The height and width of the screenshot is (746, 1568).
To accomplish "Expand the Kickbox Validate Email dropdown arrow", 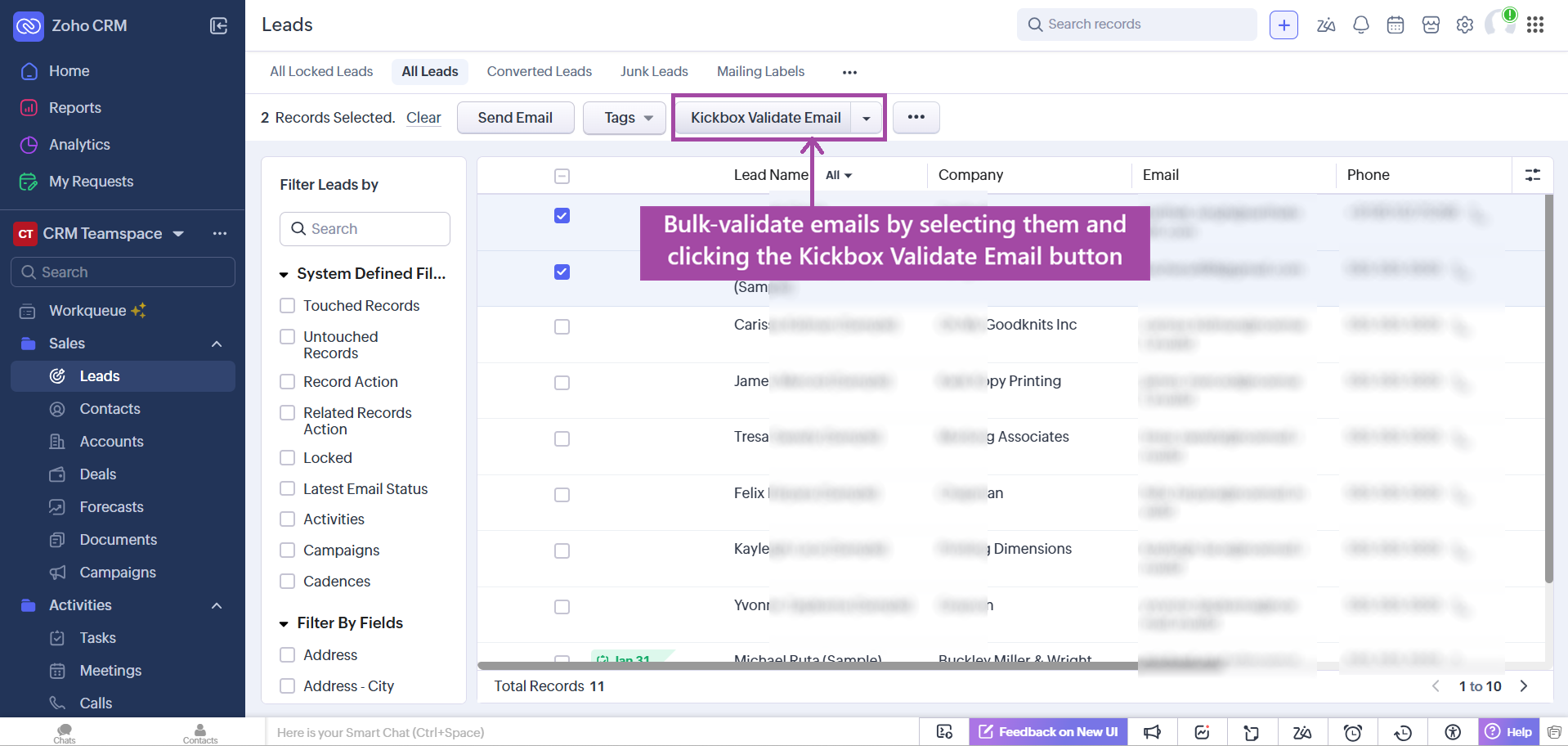I will pyautogui.click(x=867, y=119).
